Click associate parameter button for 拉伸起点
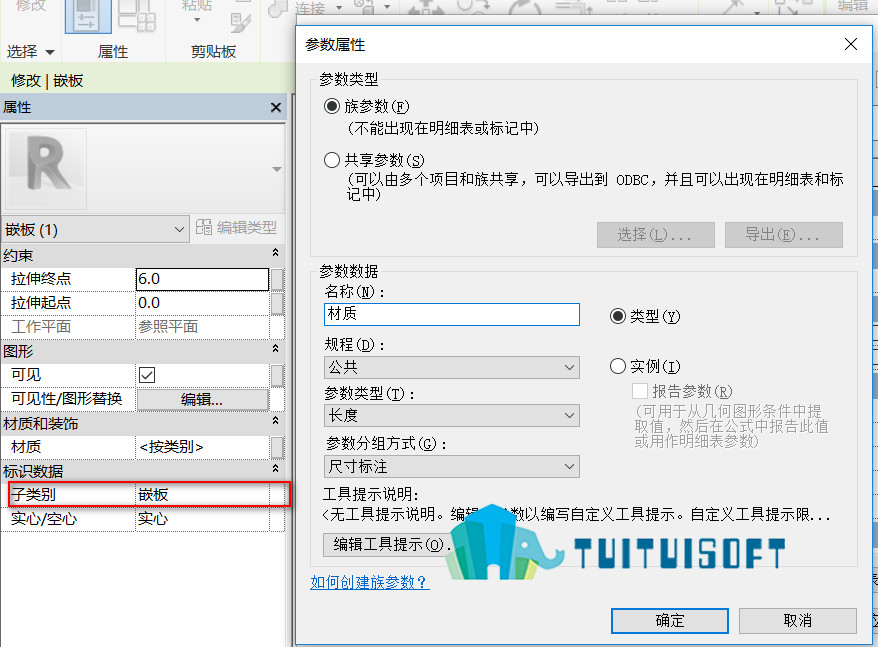 (277, 303)
